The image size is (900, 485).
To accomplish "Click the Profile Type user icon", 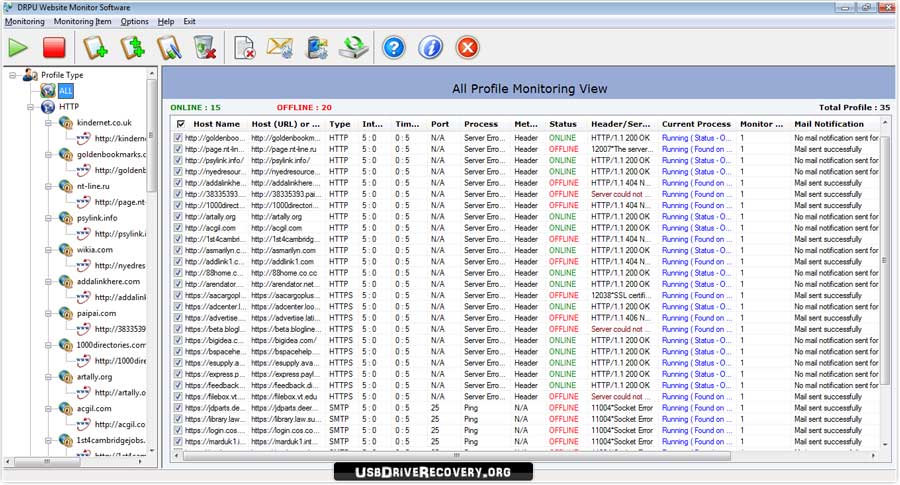I will (x=30, y=75).
